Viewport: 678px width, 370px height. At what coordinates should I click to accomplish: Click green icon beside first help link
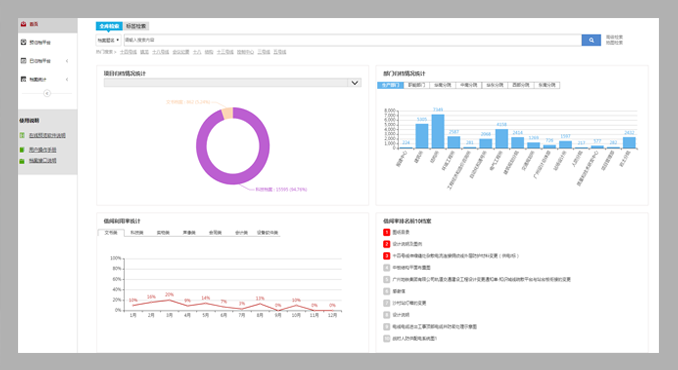22,135
